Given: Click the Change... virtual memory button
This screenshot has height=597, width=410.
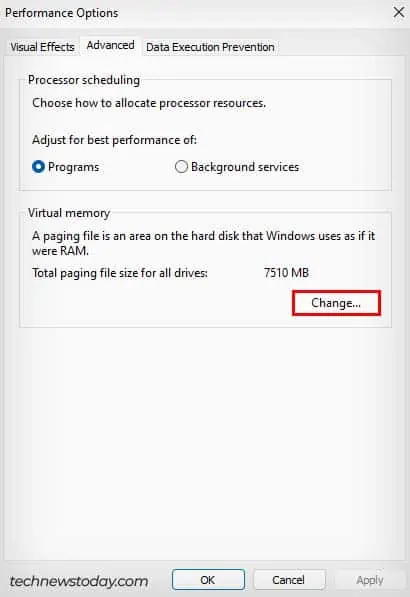Looking at the screenshot, I should (336, 303).
